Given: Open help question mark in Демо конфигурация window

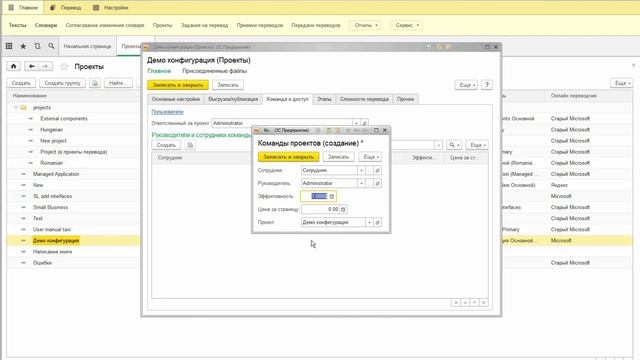Looking at the screenshot, I should (x=487, y=85).
